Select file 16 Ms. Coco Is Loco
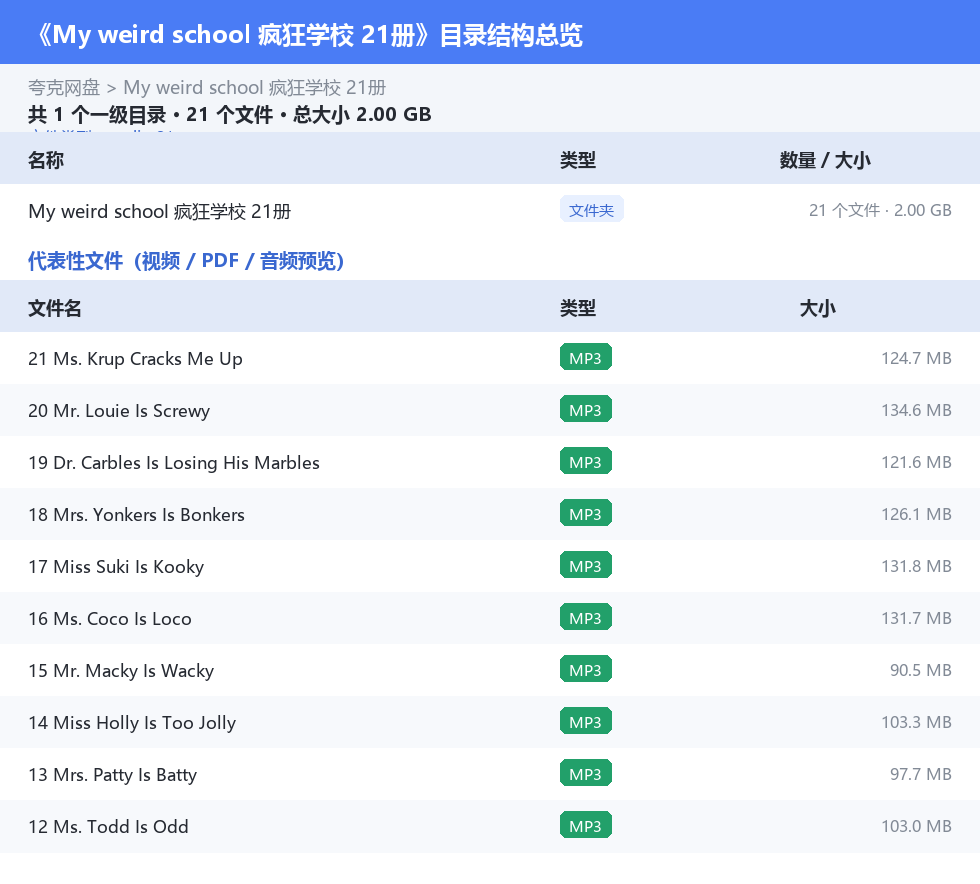The width and height of the screenshot is (980, 884). 490,618
